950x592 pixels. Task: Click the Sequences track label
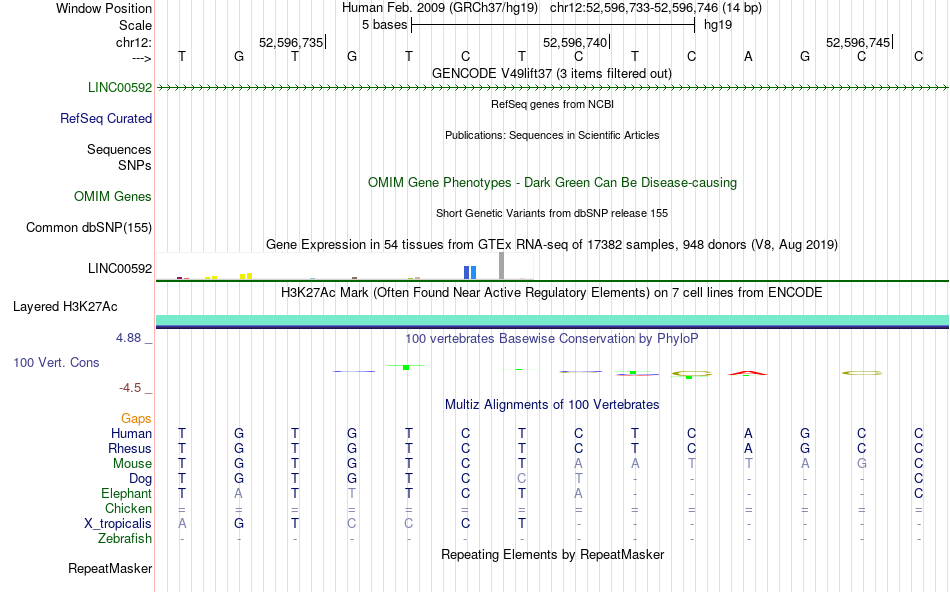coord(119,149)
